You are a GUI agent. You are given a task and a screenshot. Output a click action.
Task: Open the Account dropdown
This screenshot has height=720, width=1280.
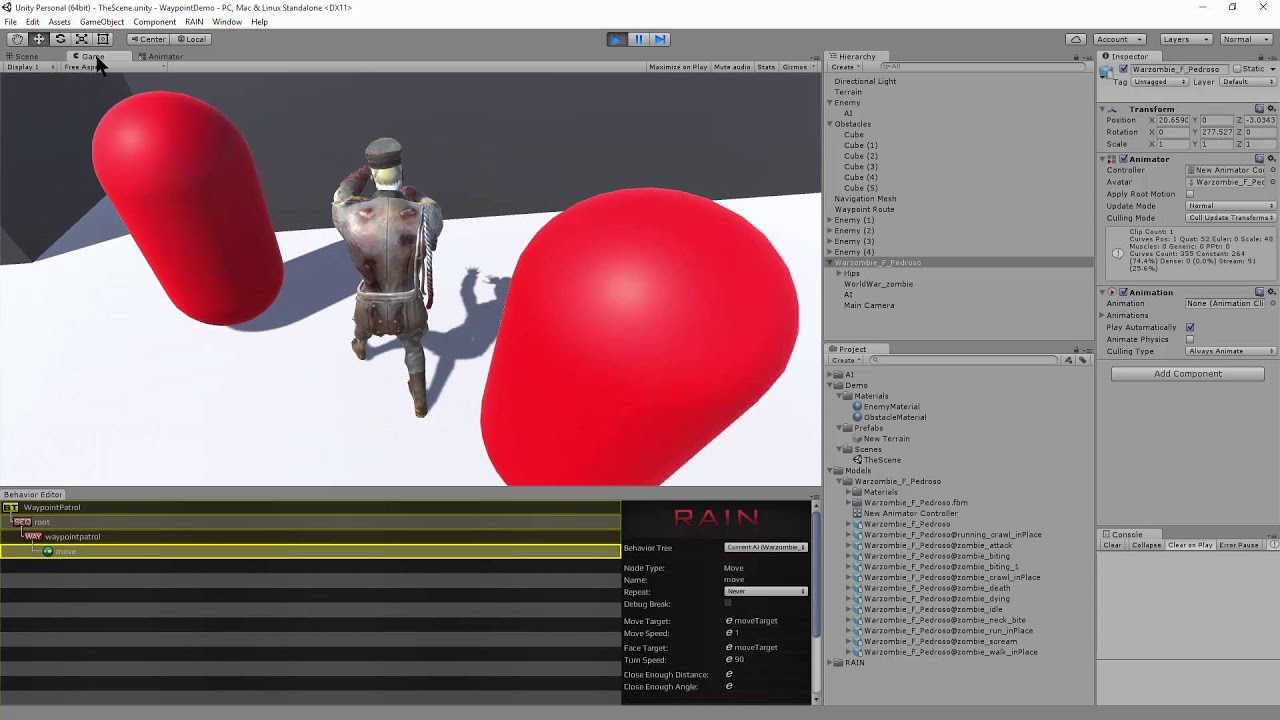click(1118, 39)
